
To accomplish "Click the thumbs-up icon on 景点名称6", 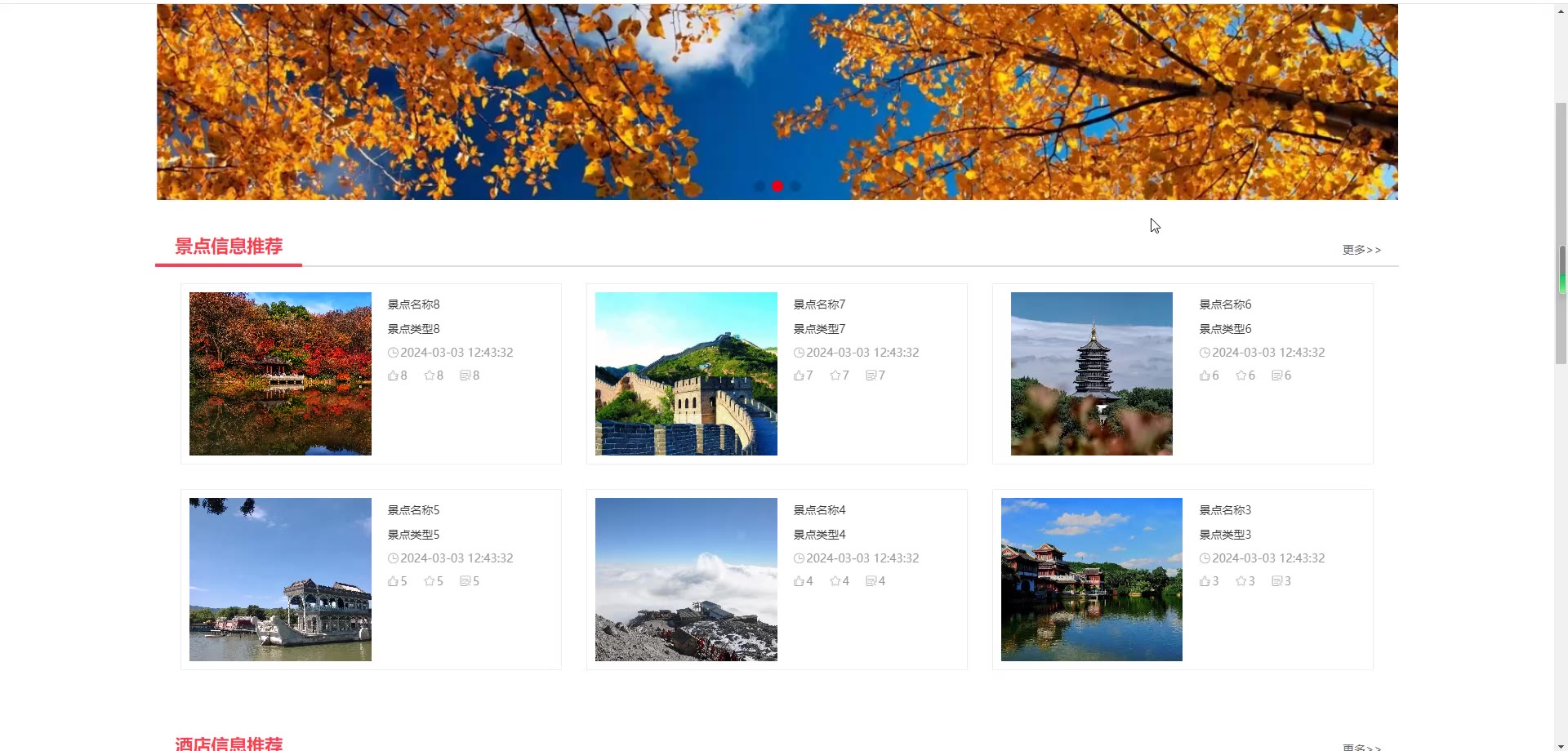I will pos(1205,375).
